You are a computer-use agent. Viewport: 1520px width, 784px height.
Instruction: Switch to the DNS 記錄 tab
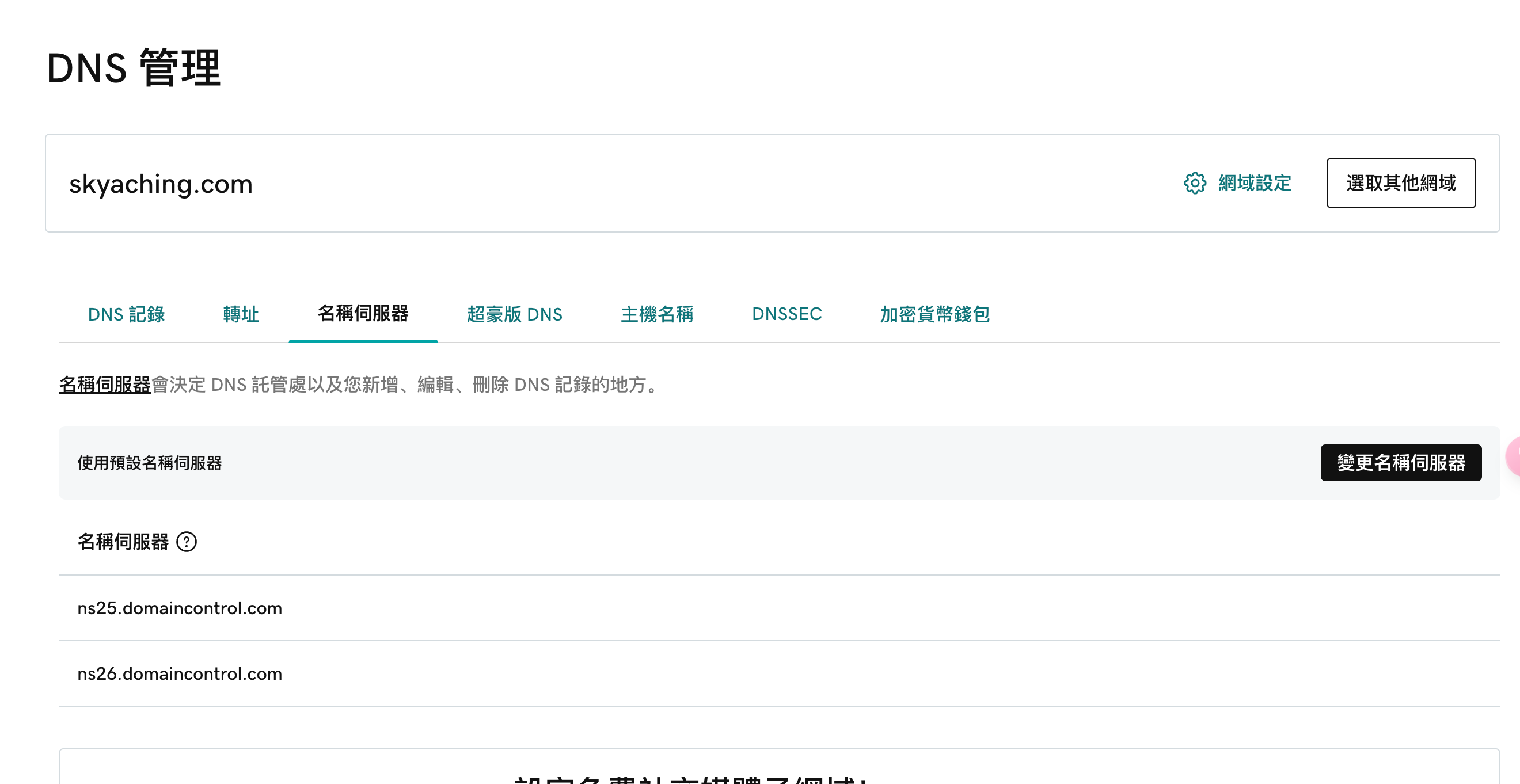(x=126, y=314)
